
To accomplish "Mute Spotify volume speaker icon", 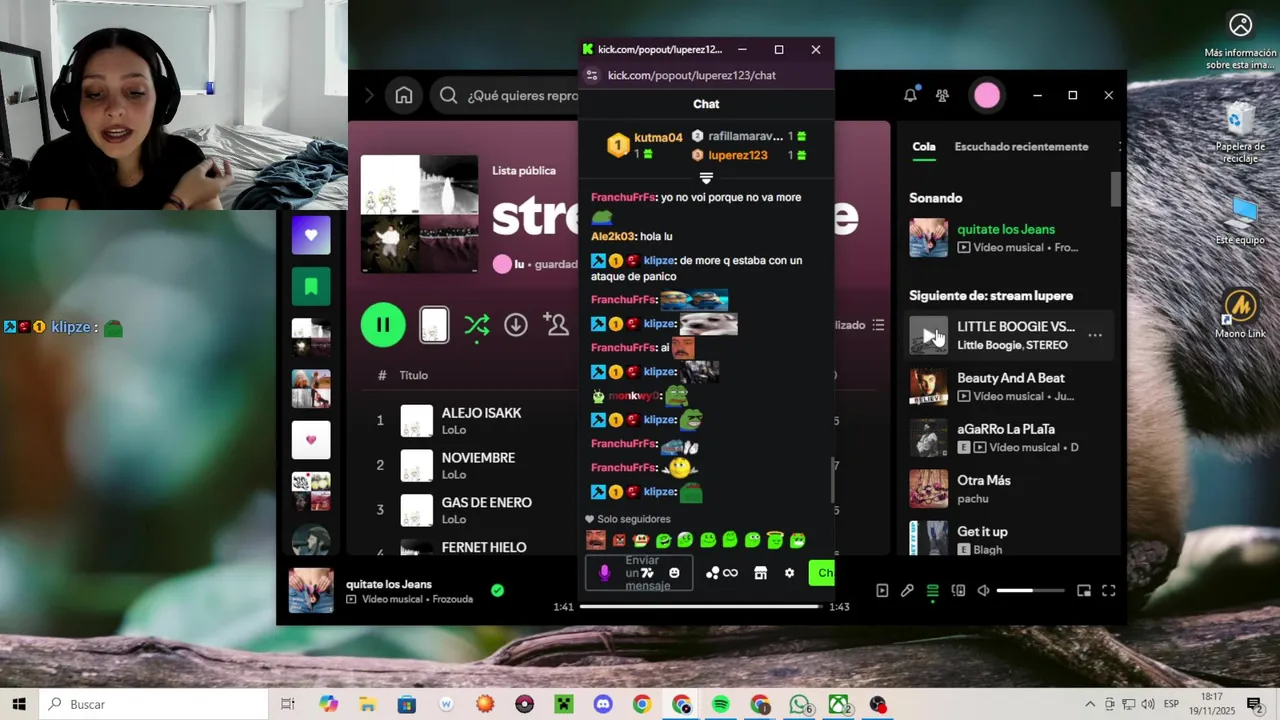I will [984, 591].
